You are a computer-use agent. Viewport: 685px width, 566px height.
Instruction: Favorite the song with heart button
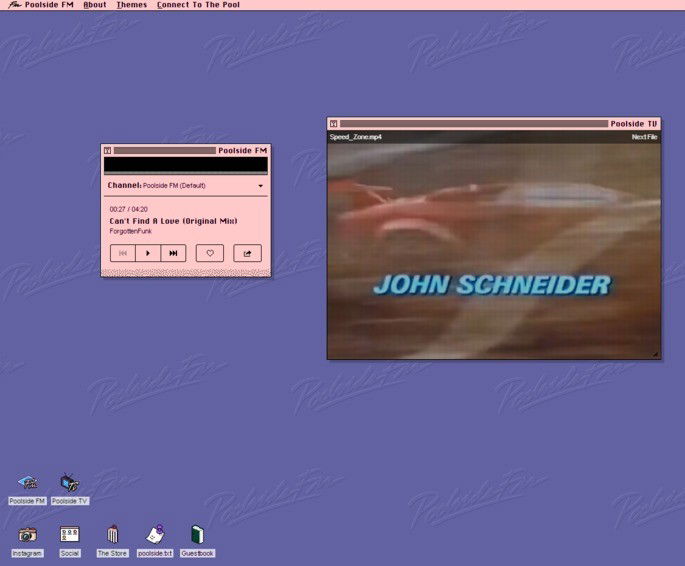click(210, 253)
